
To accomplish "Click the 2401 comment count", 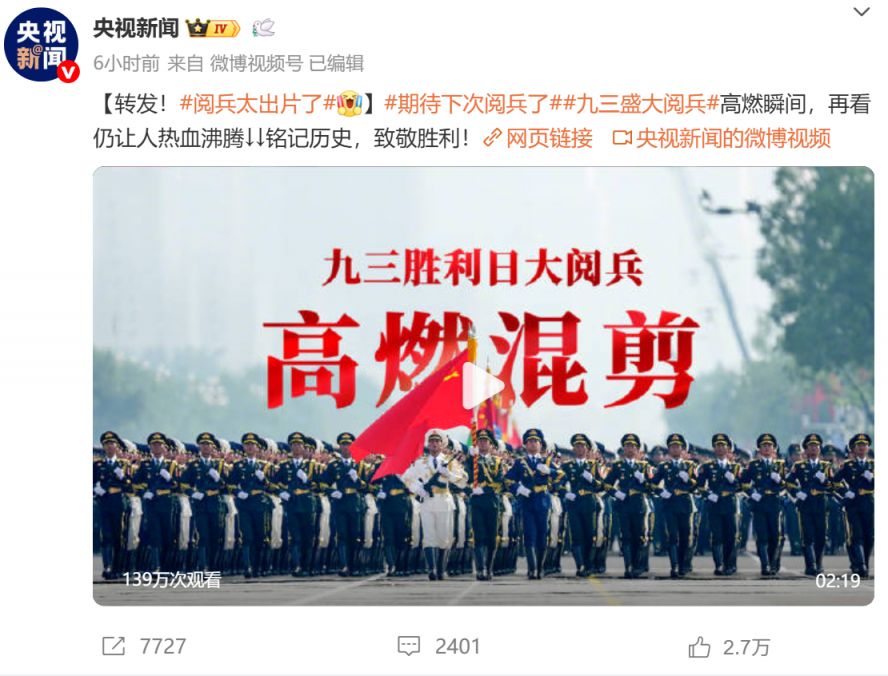I will (457, 646).
